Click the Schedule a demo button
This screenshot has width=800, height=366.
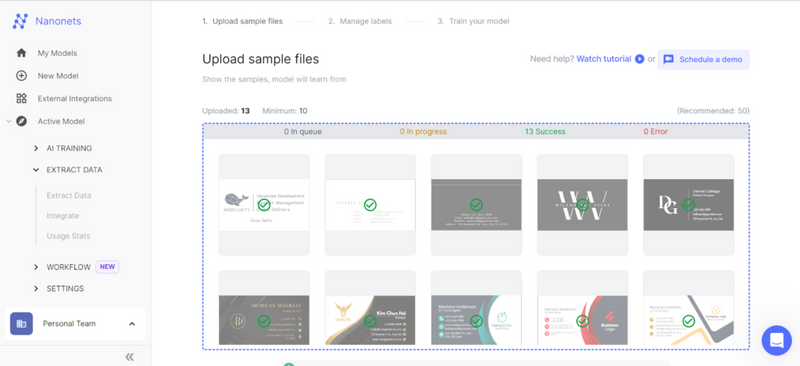point(704,59)
